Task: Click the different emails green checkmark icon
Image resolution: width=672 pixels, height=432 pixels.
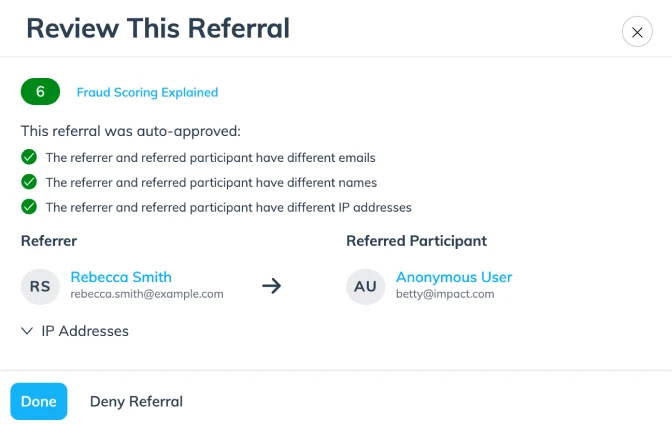Action: (29, 157)
